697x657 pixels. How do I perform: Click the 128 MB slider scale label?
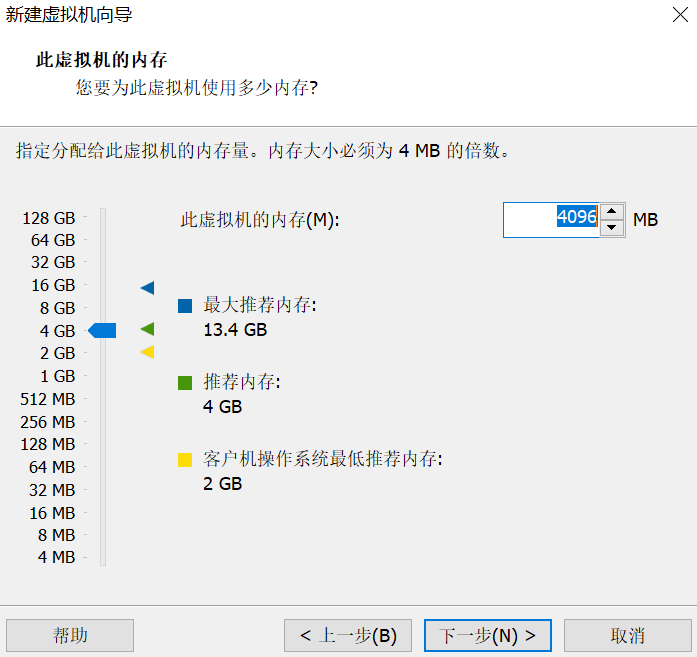point(48,445)
